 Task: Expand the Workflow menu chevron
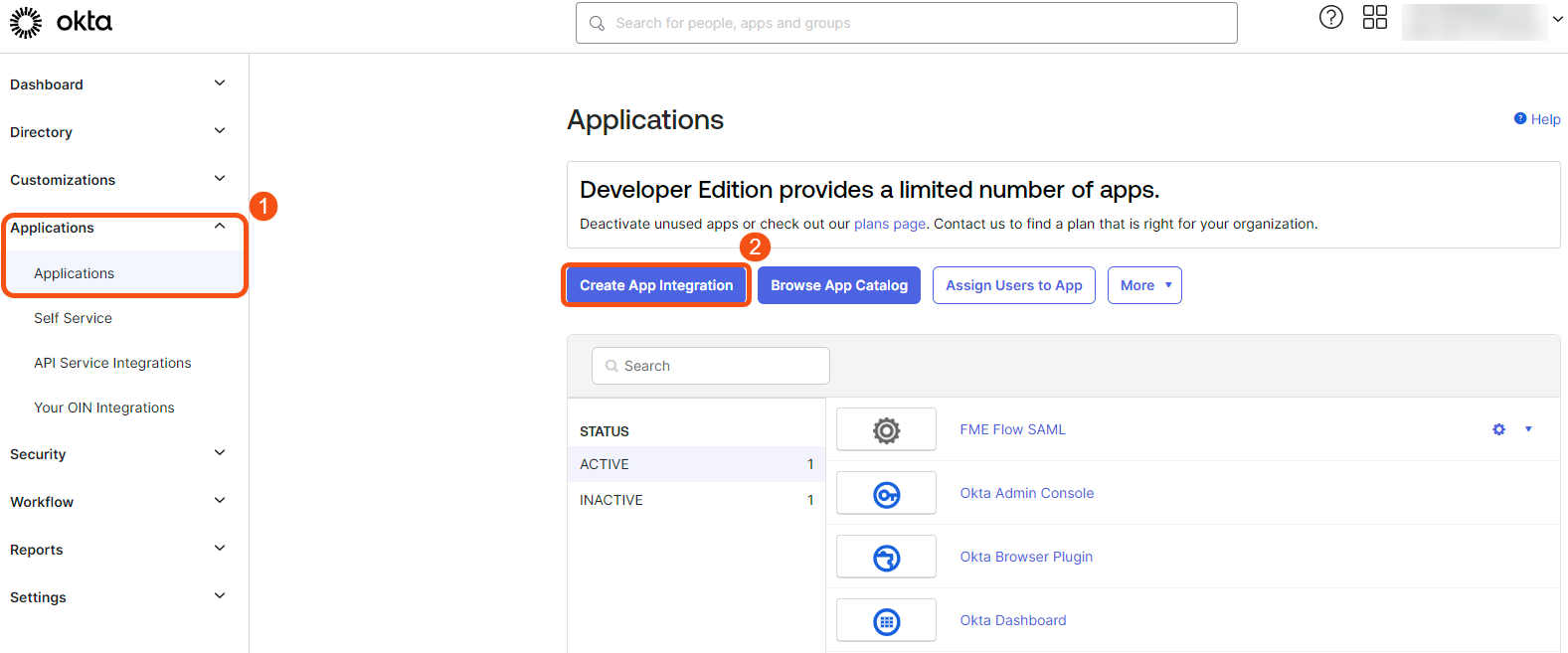click(220, 501)
